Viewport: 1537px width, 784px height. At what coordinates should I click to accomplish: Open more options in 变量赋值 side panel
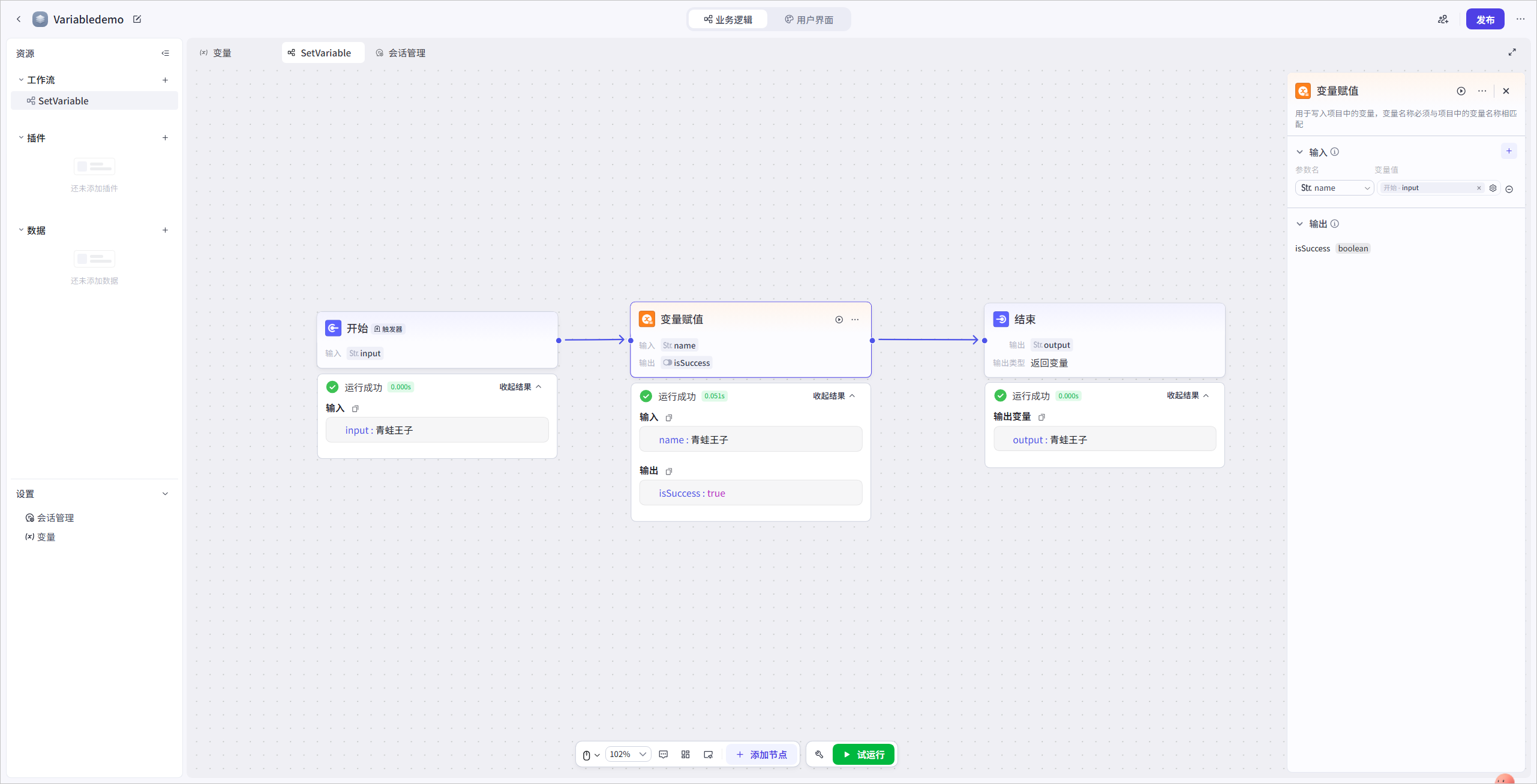(1482, 91)
